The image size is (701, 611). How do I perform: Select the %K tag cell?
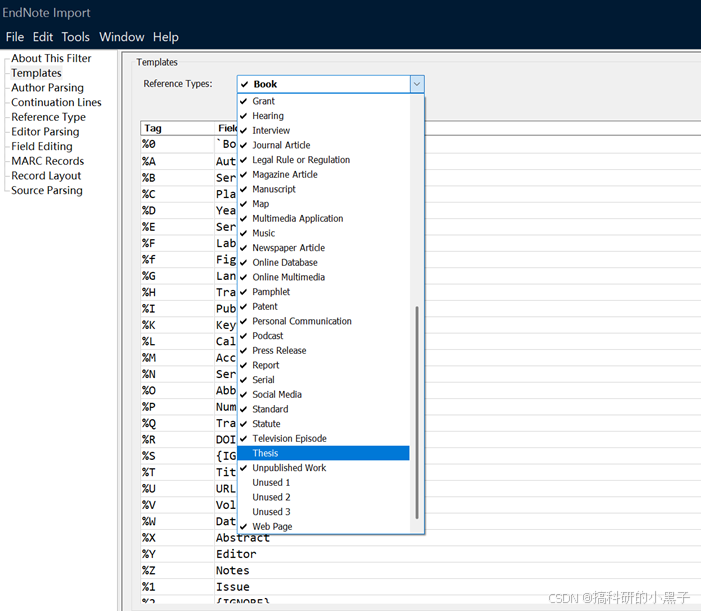click(x=177, y=325)
